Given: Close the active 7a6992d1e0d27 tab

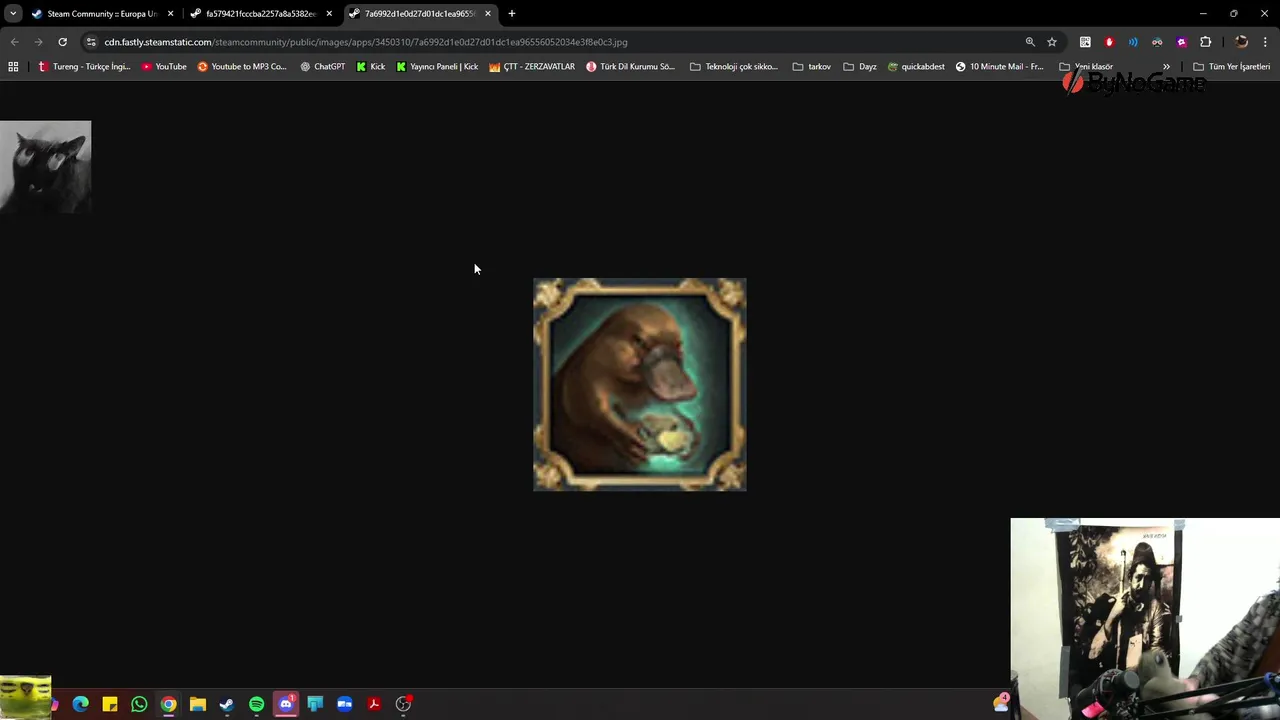Looking at the screenshot, I should click(488, 14).
